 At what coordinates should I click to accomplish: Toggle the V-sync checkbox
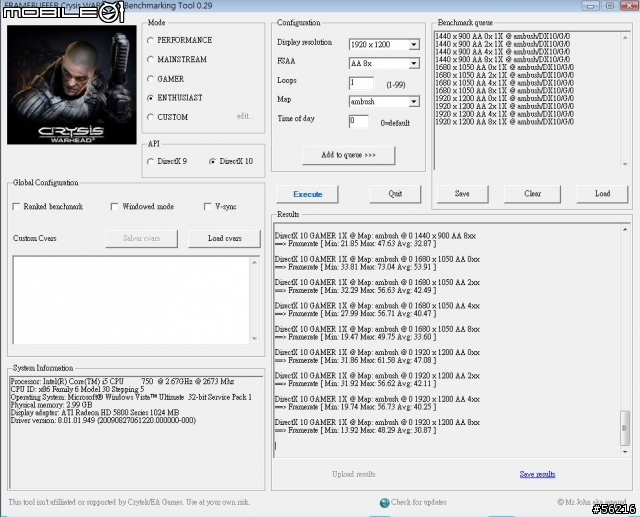(x=207, y=207)
